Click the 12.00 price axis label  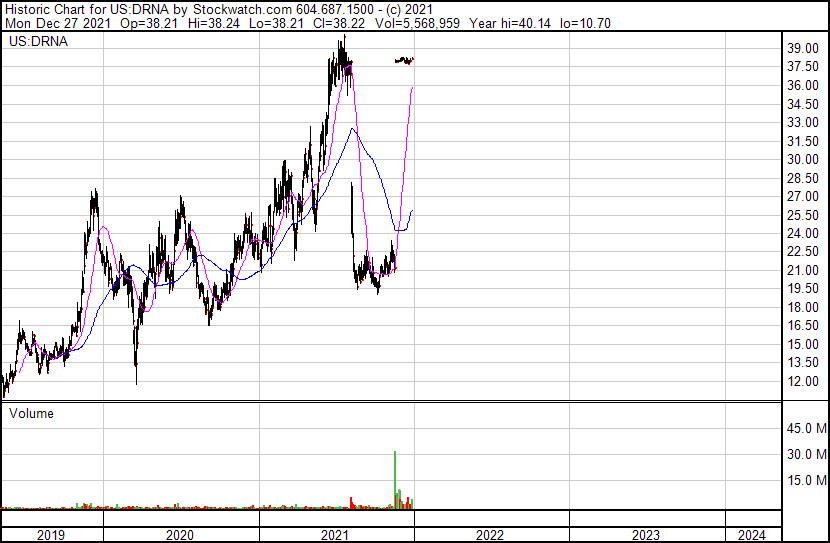point(803,381)
